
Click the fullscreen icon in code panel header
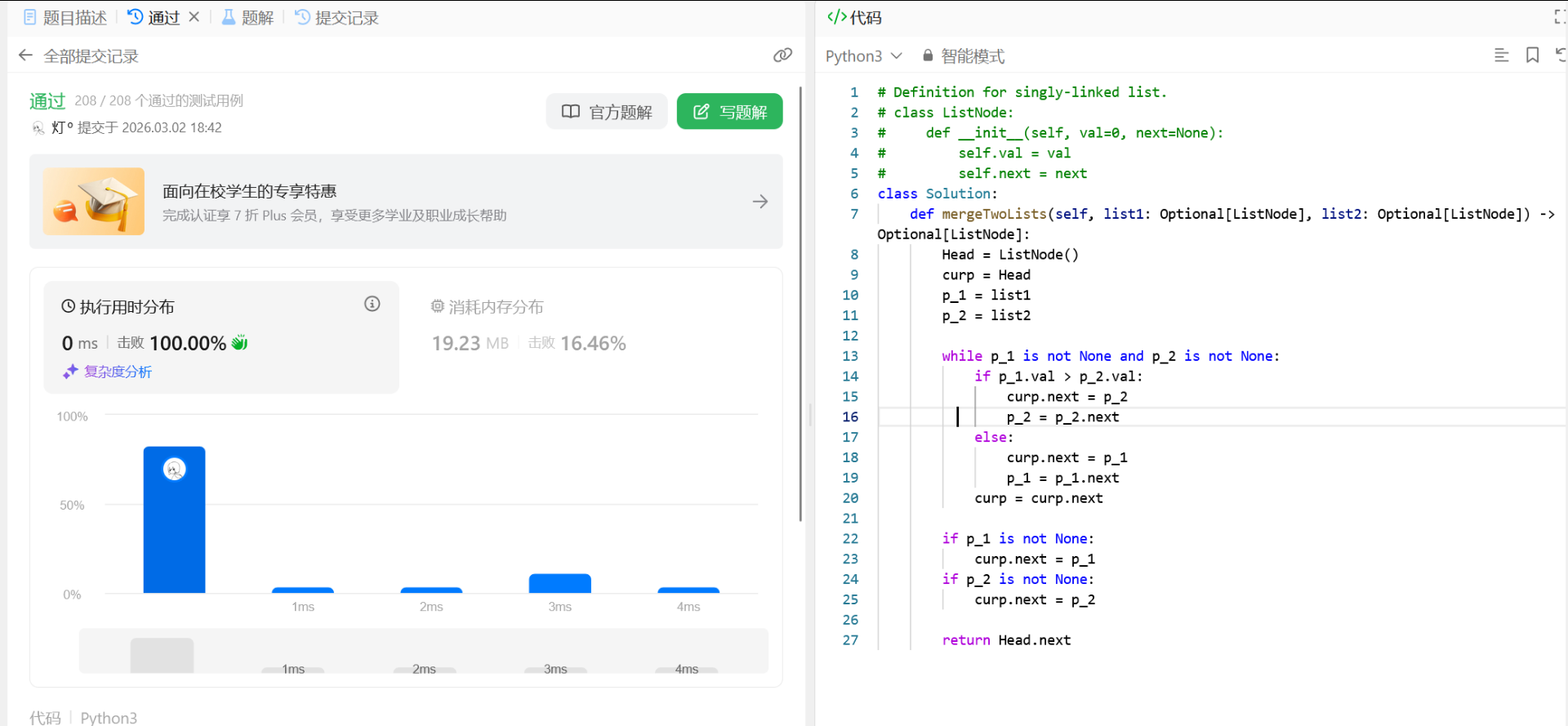pyautogui.click(x=1559, y=17)
